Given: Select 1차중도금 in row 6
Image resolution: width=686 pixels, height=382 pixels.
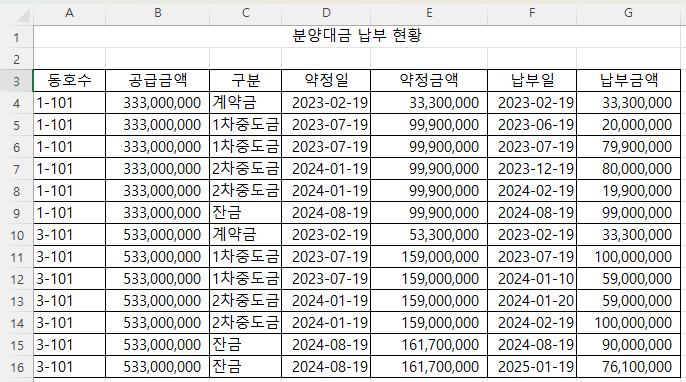Looking at the screenshot, I should (245, 147).
